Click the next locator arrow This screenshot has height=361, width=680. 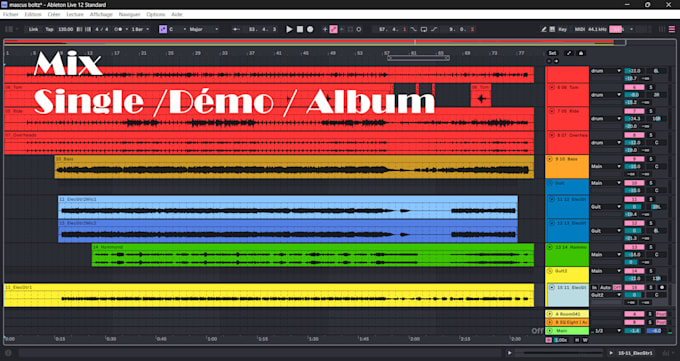556,61
